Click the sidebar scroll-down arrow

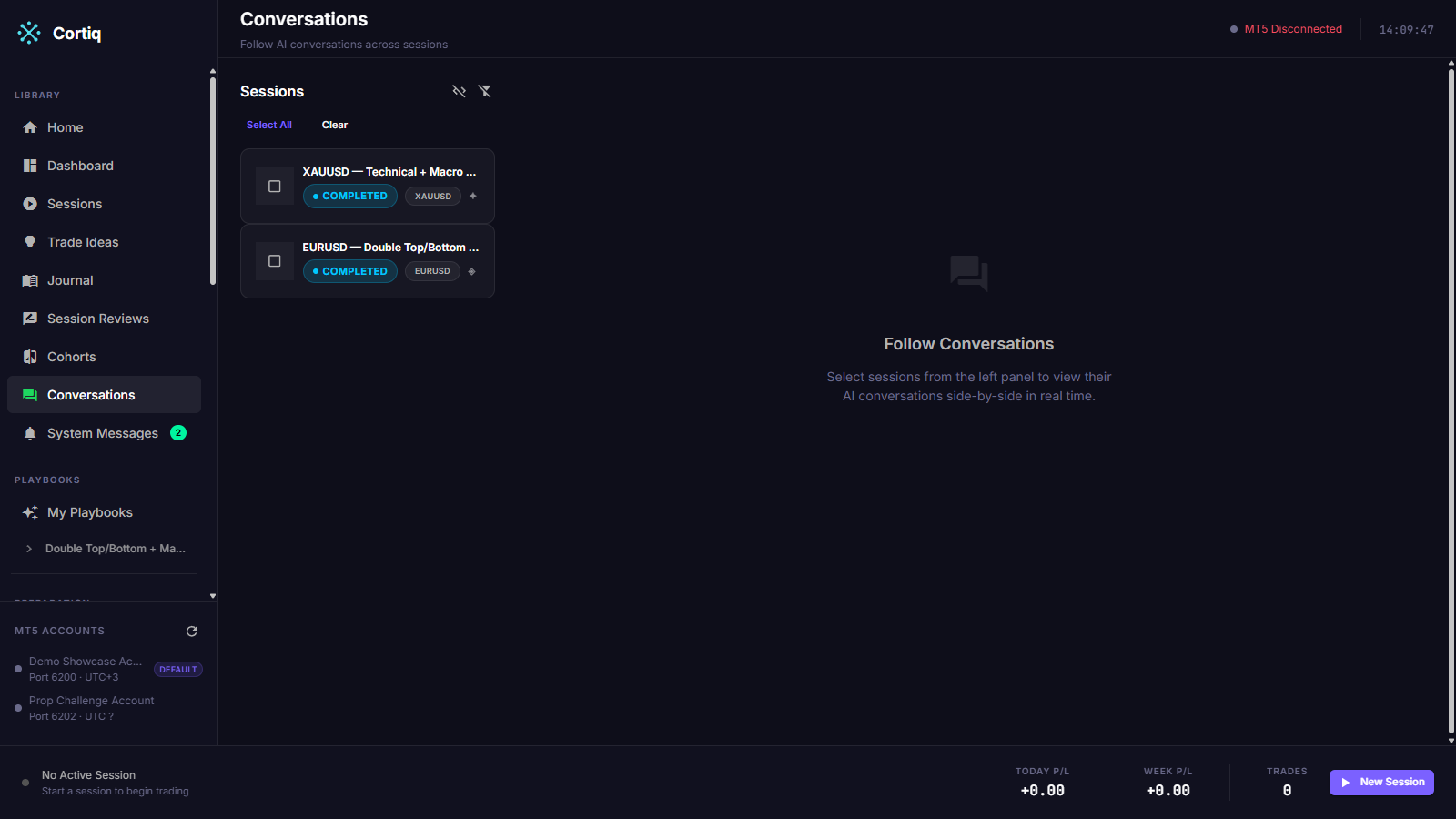coord(213,596)
